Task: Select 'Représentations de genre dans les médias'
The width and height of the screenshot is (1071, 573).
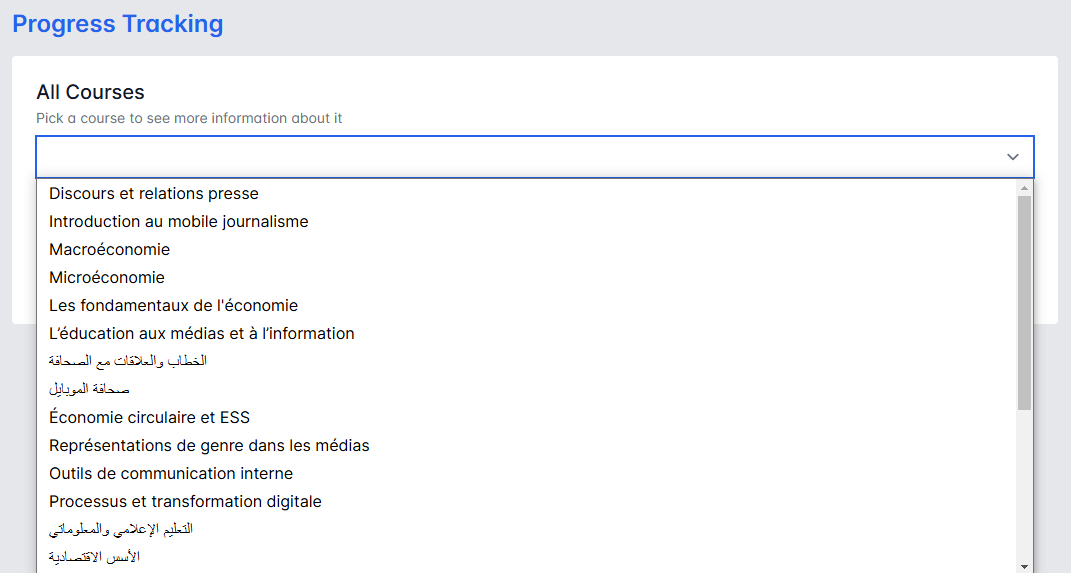Action: tap(209, 446)
